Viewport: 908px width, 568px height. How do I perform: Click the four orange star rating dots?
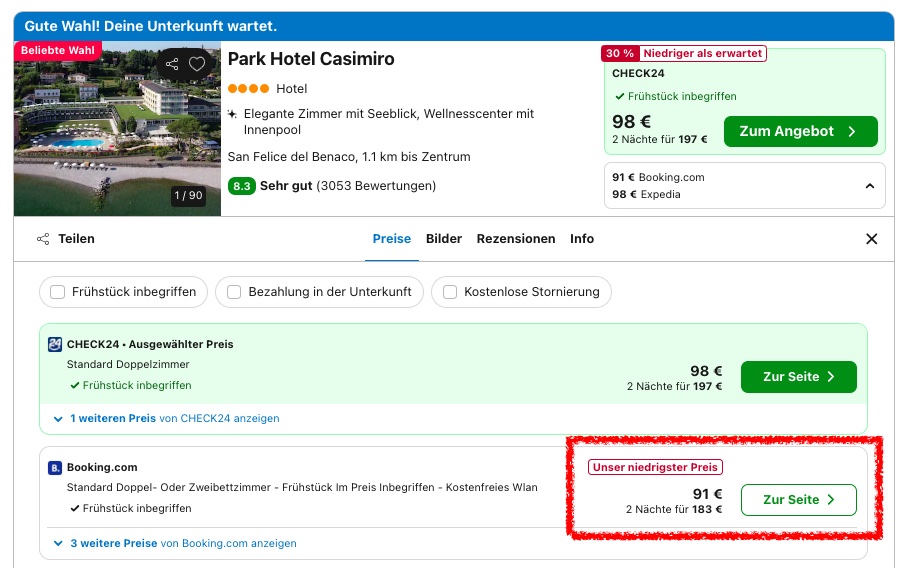(248, 89)
